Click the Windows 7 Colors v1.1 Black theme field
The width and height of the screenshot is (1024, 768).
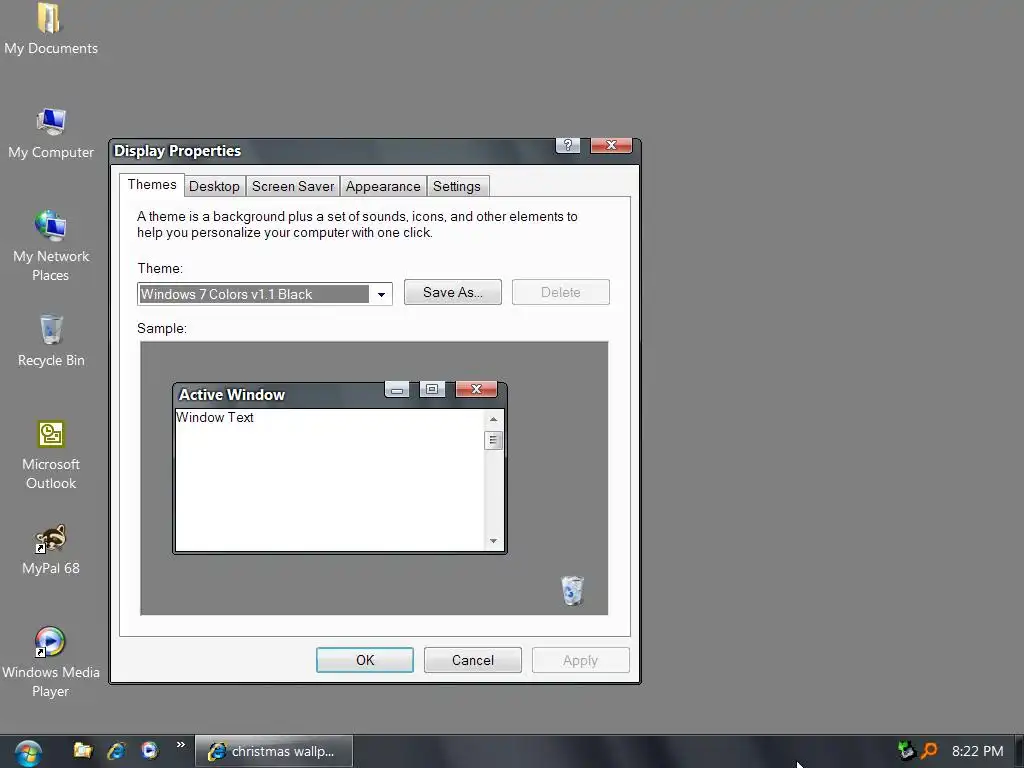(264, 294)
